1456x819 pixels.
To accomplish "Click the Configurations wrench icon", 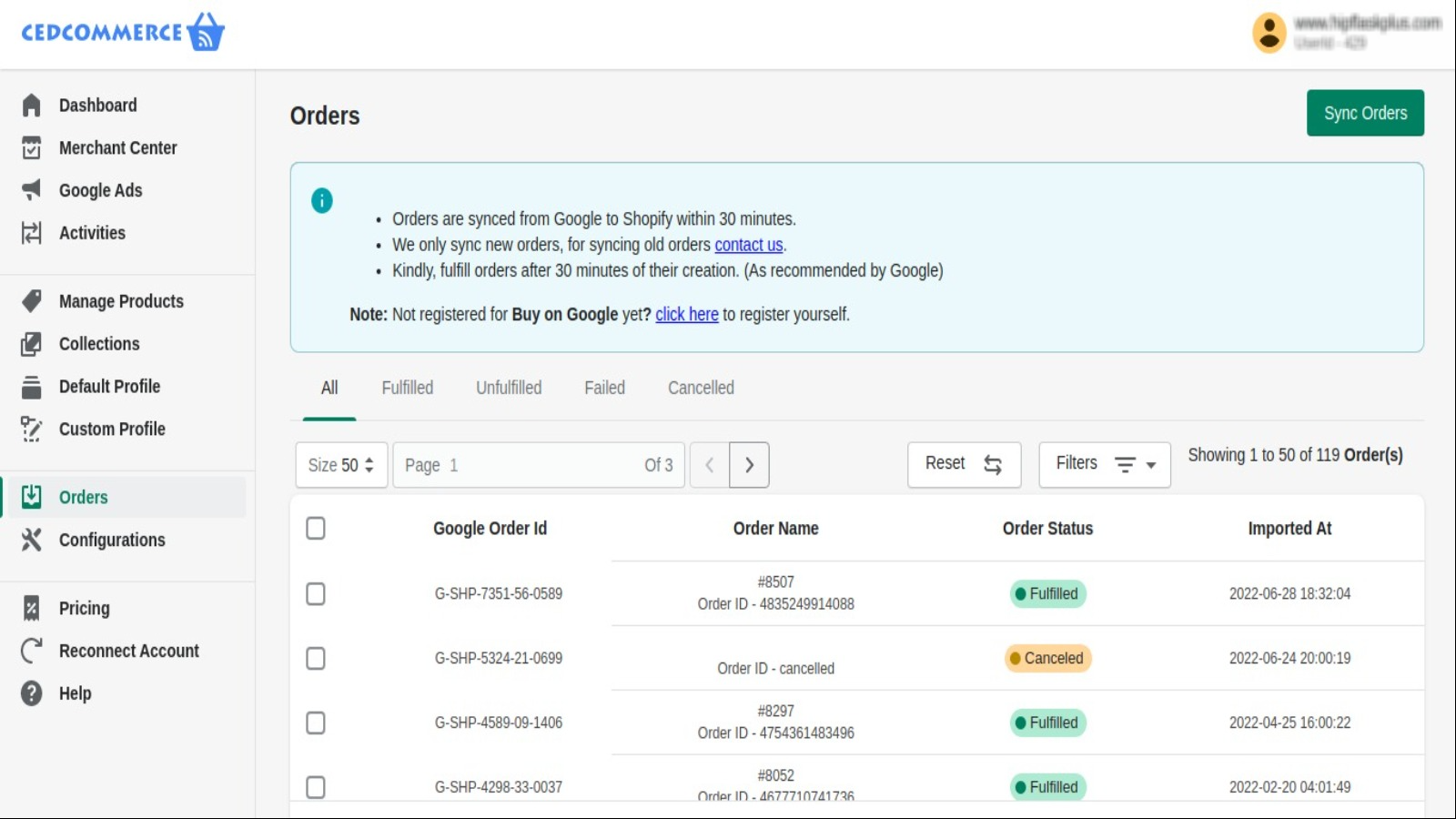I will point(32,540).
